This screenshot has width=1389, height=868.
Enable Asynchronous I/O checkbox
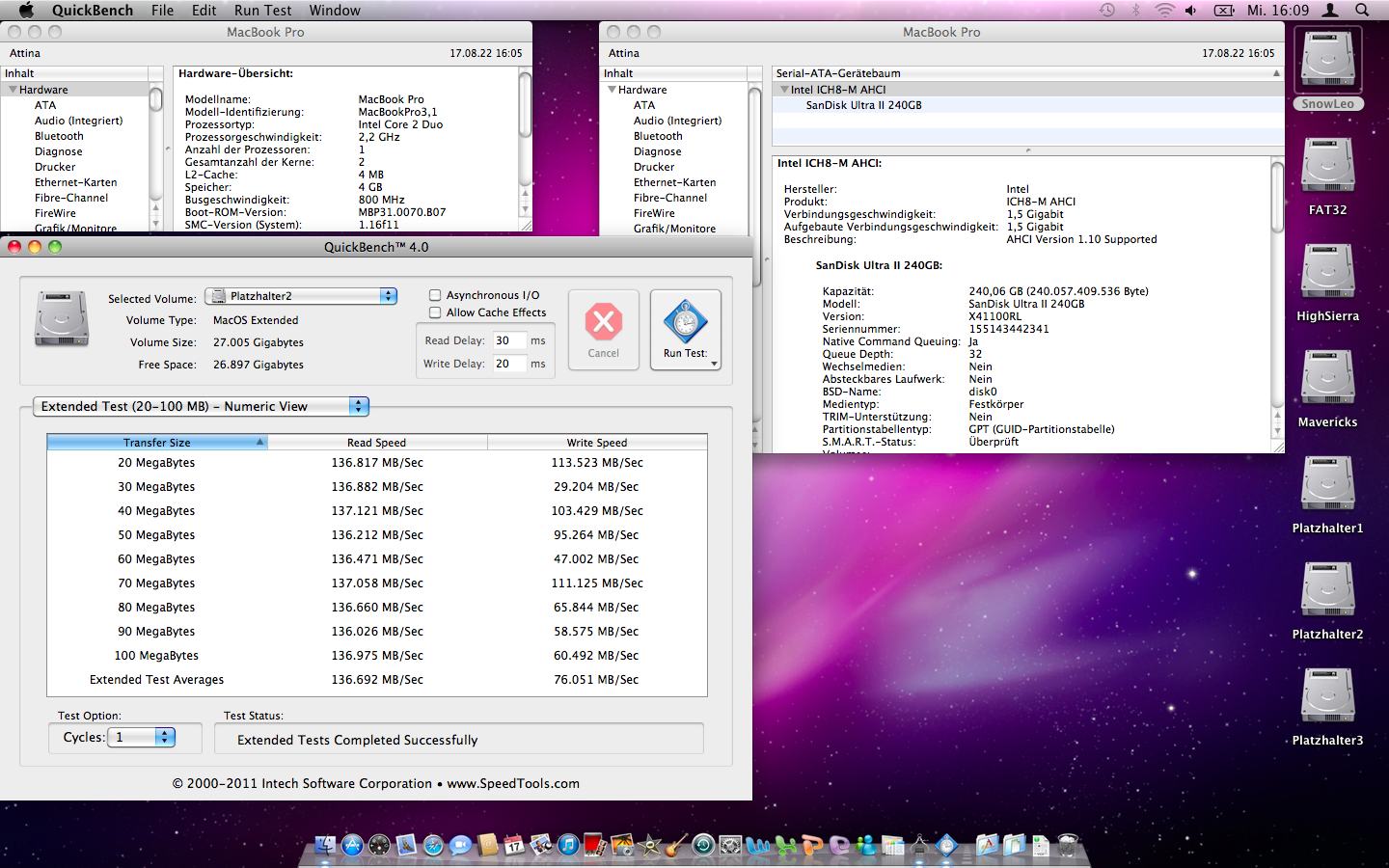[x=435, y=295]
